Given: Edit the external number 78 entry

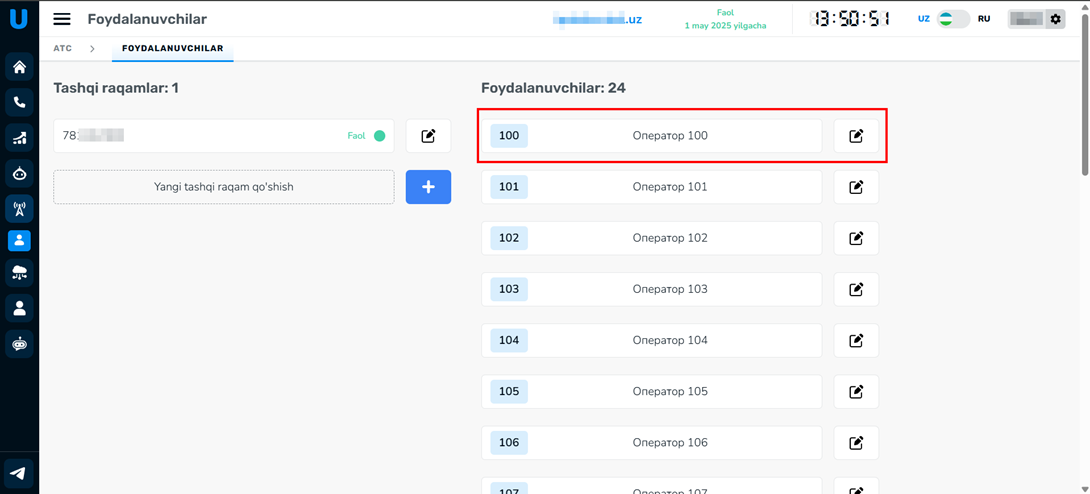Looking at the screenshot, I should [x=428, y=136].
